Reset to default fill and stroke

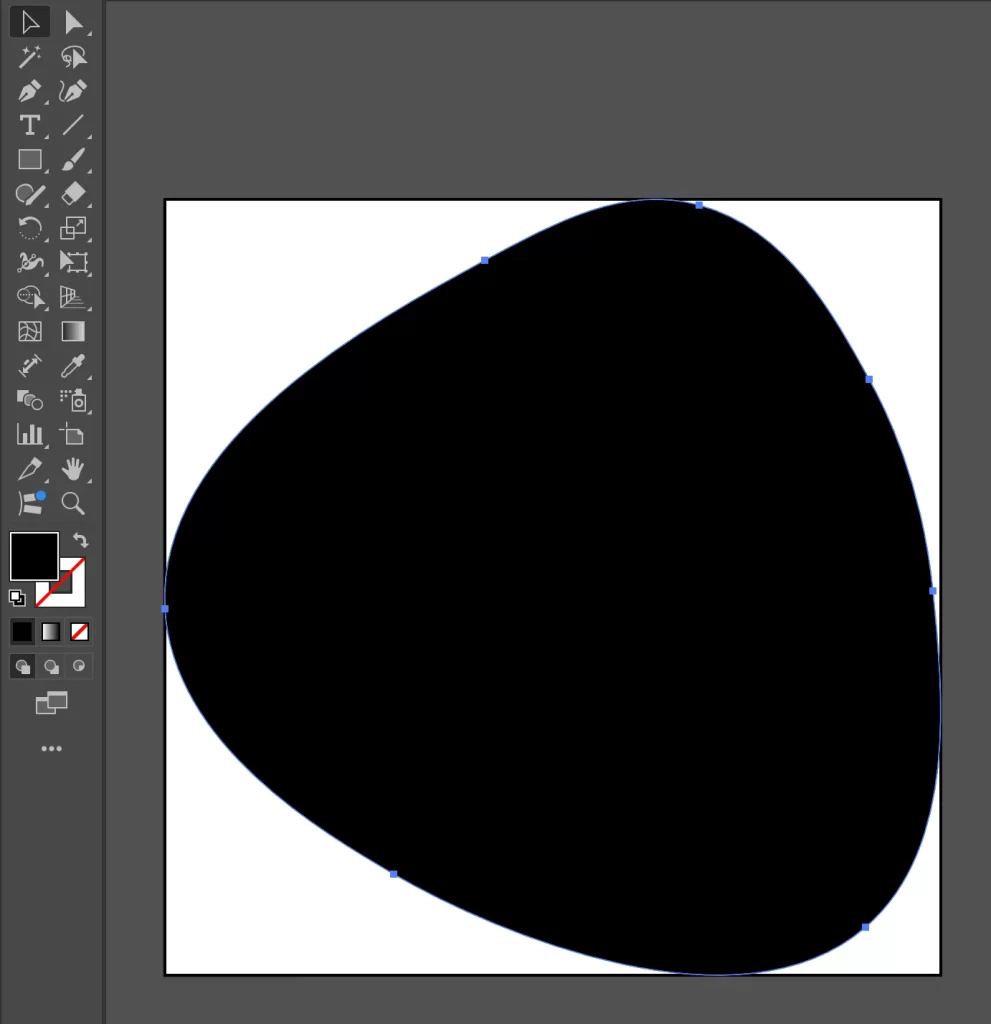[17, 598]
